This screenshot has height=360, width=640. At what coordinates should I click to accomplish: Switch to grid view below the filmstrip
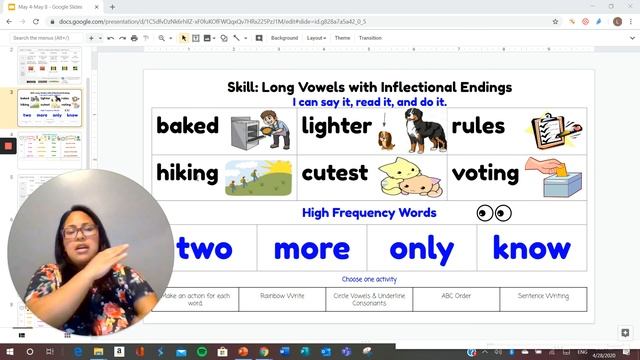tap(67, 335)
